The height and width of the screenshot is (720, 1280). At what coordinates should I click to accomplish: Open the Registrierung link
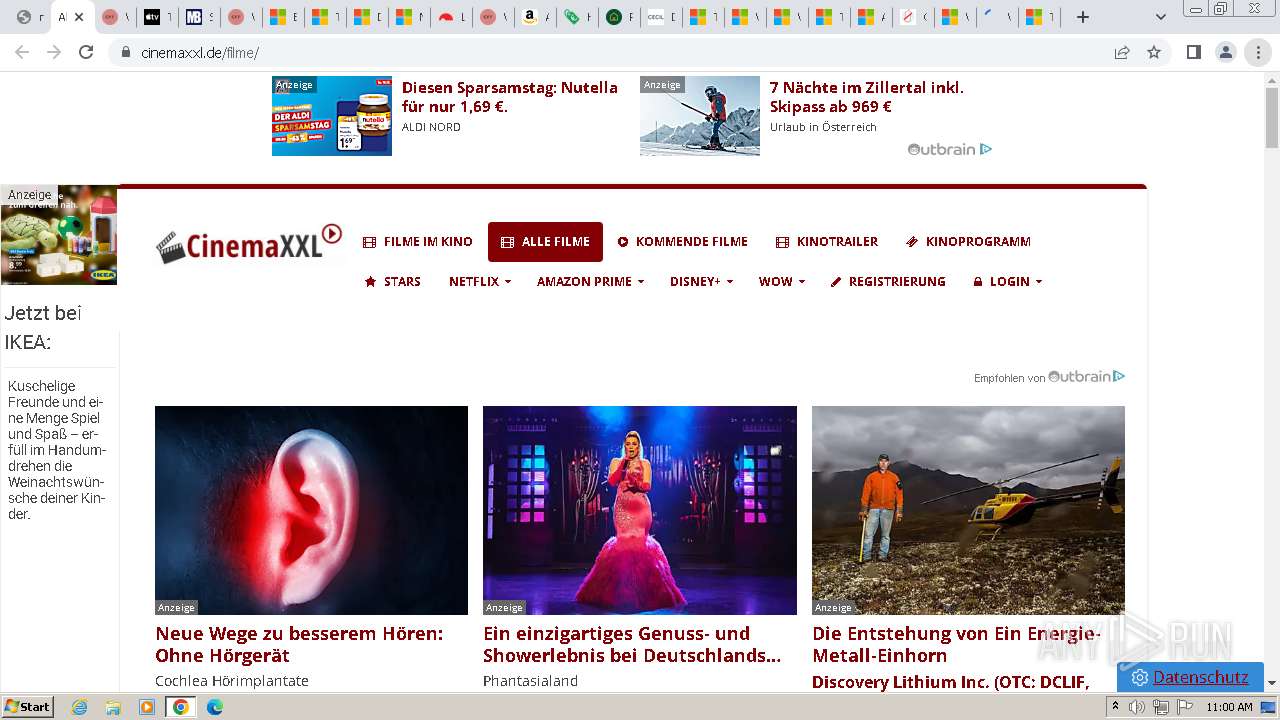[888, 282]
